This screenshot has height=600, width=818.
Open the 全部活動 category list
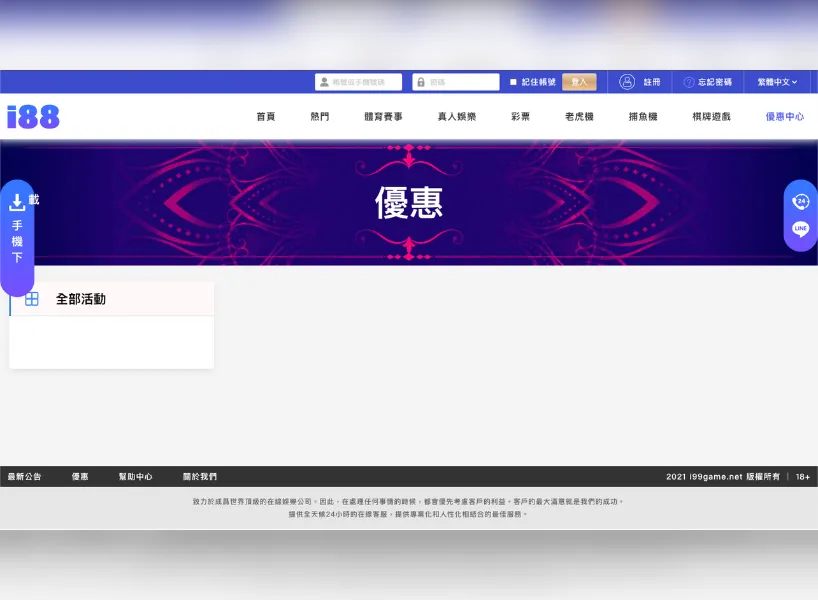[80, 299]
